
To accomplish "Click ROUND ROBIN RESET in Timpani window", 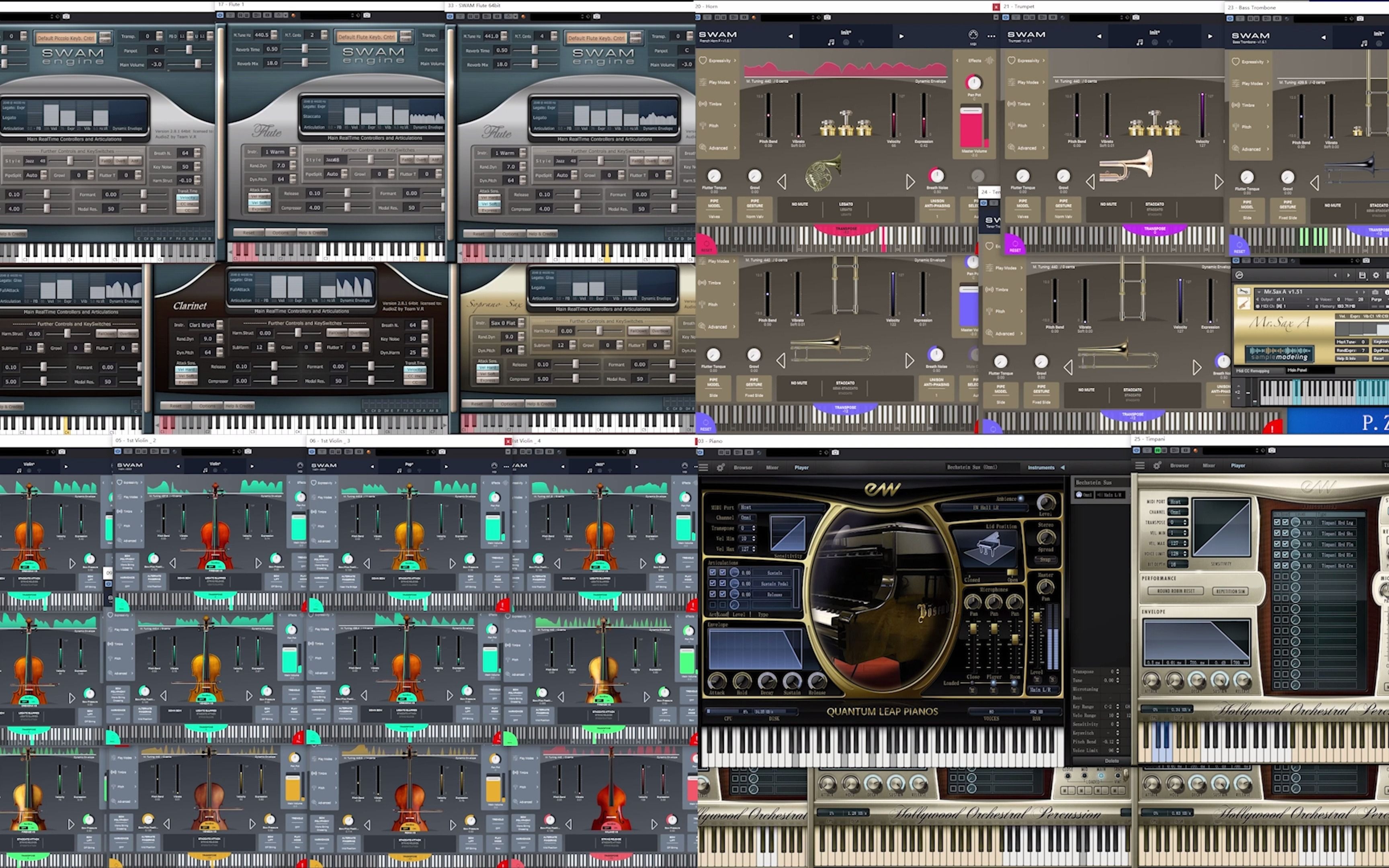I will coord(1176,591).
